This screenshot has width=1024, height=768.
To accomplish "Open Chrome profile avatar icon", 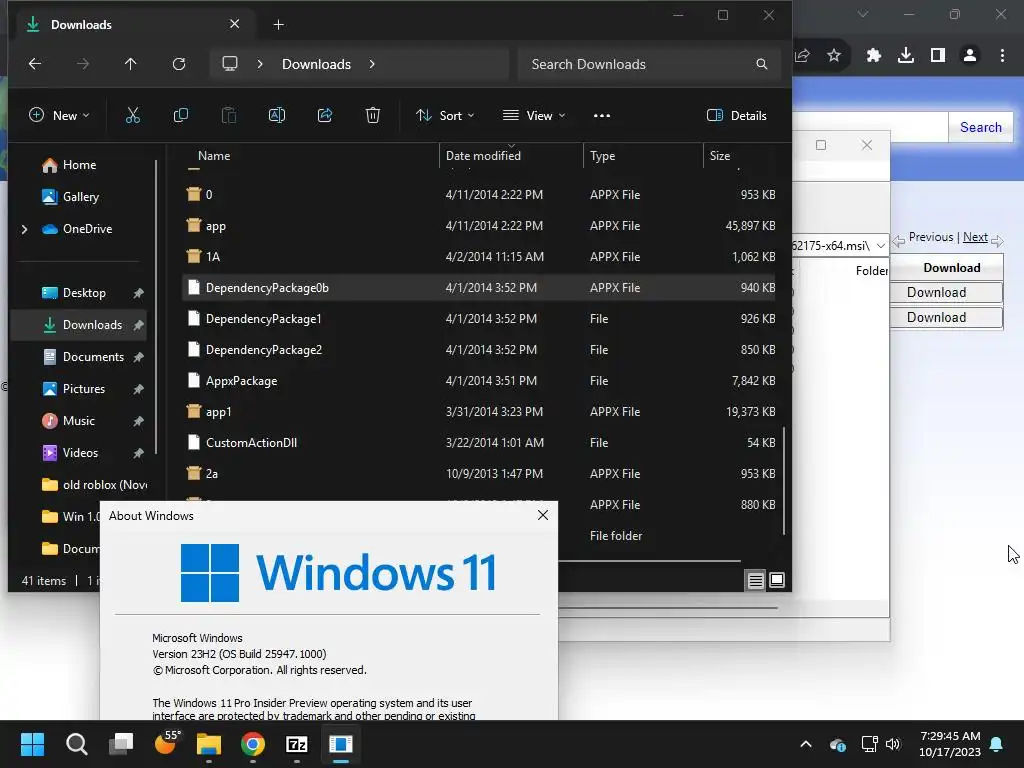I will (x=970, y=56).
